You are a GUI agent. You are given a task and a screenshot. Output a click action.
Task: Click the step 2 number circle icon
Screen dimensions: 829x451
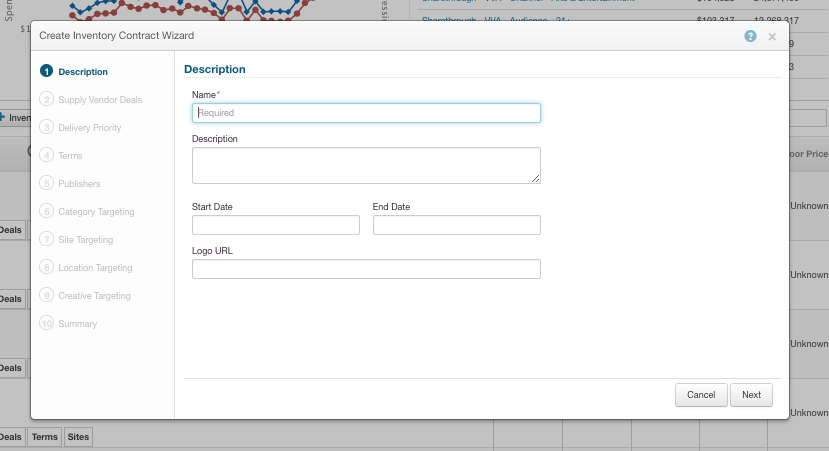pos(47,99)
